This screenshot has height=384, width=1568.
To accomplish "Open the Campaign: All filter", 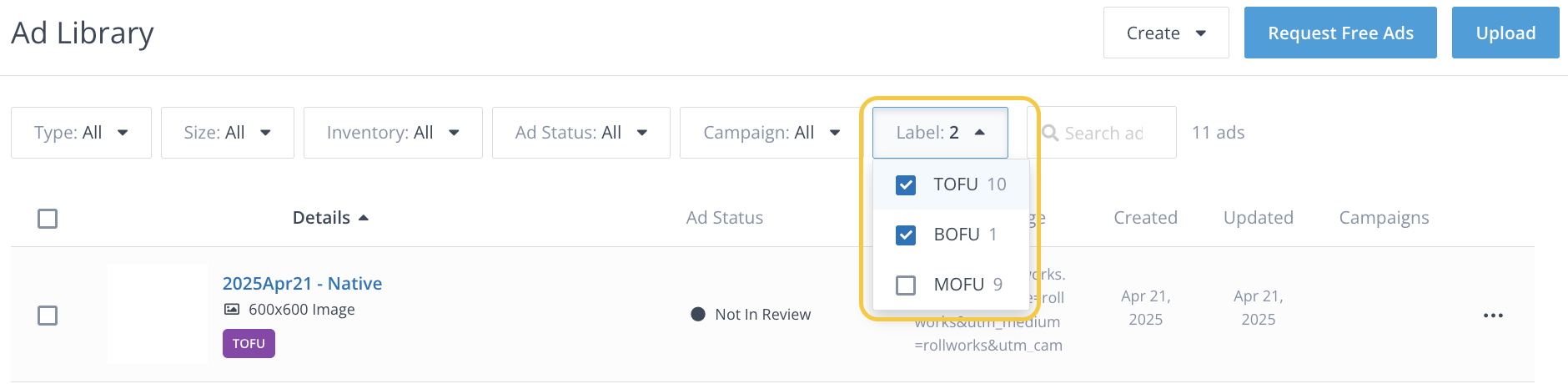I will [771, 133].
